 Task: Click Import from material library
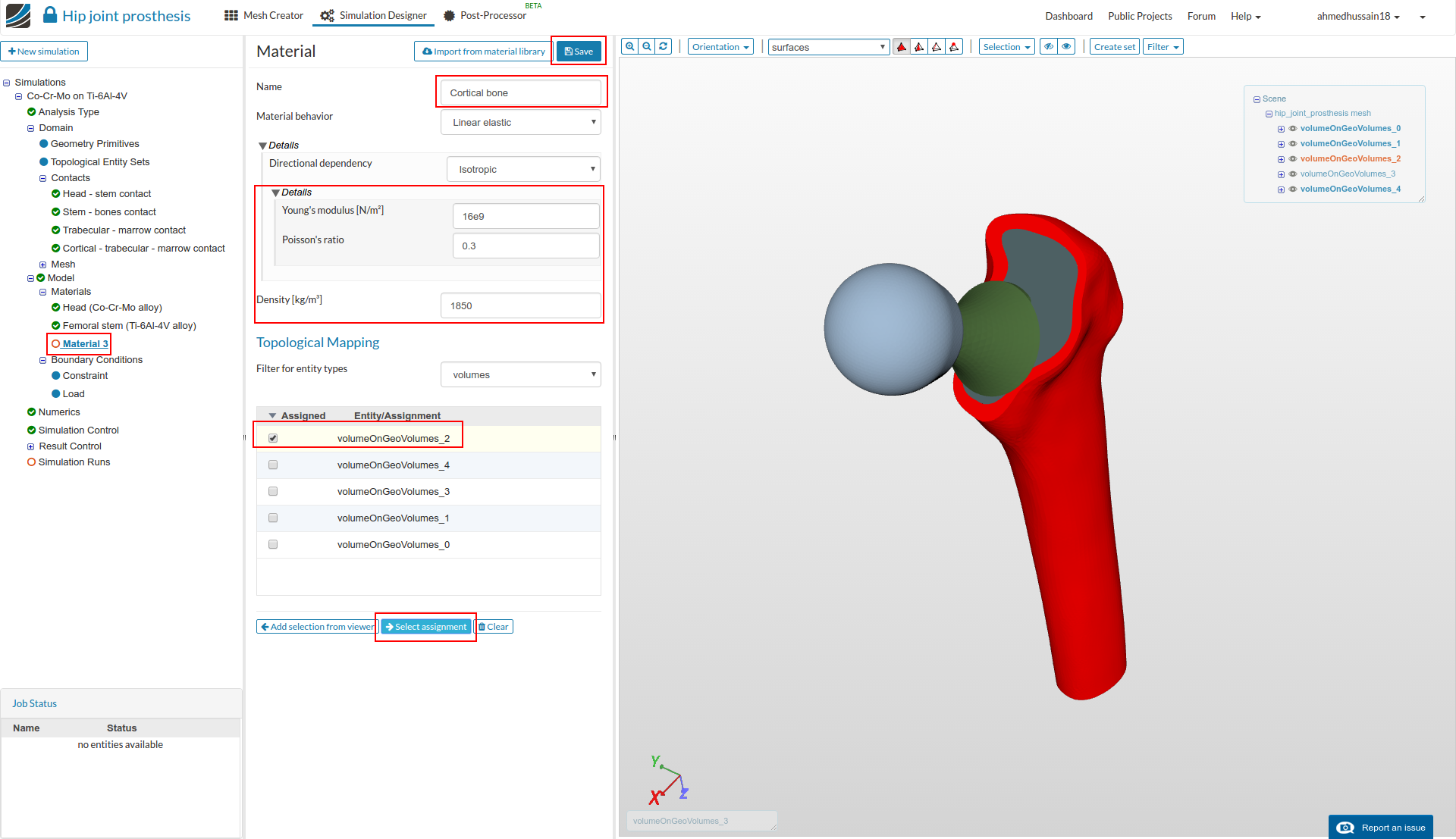click(x=484, y=52)
